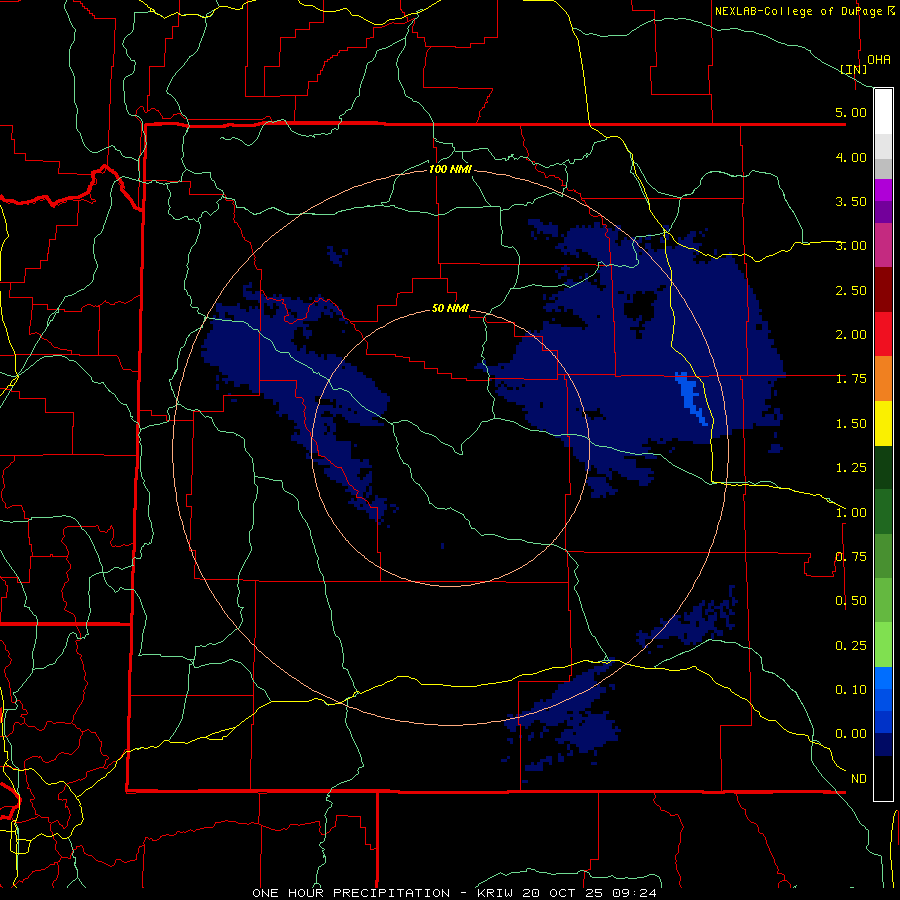Click the One Hour Precipitation KRIW title text
900x900 pixels.
(454, 893)
